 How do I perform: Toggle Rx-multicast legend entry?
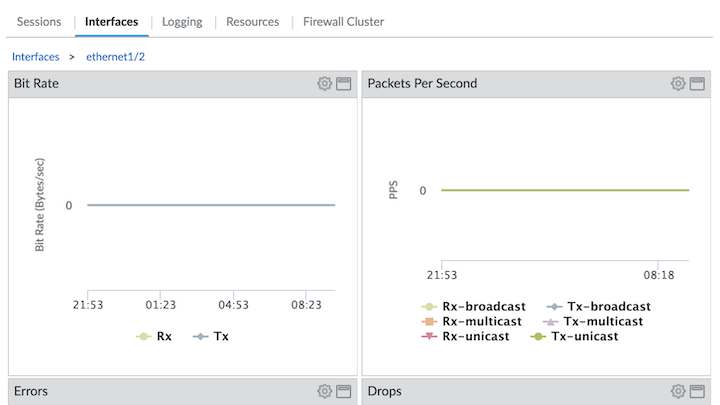click(x=470, y=321)
